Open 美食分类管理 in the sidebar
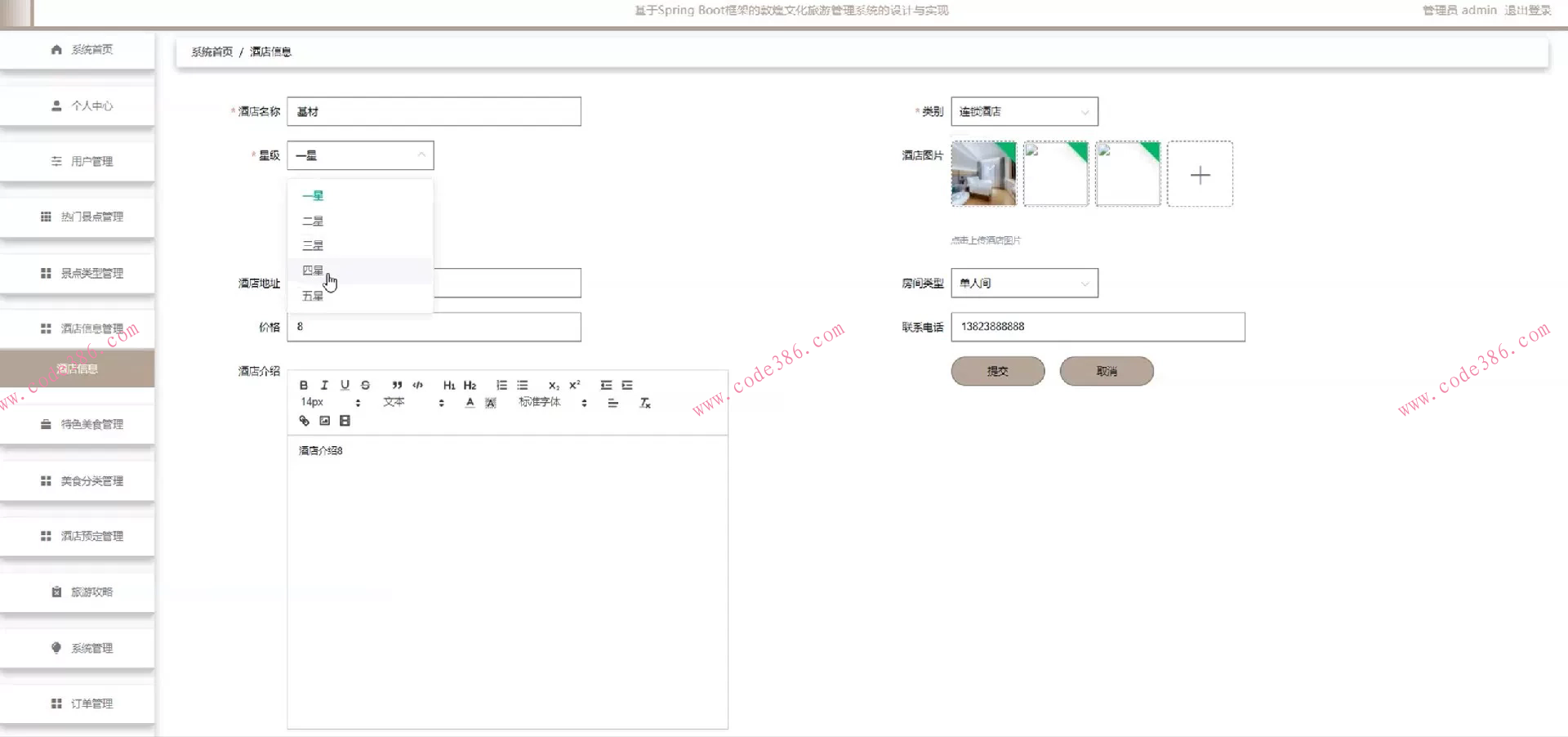This screenshot has height=737, width=1568. [x=78, y=481]
